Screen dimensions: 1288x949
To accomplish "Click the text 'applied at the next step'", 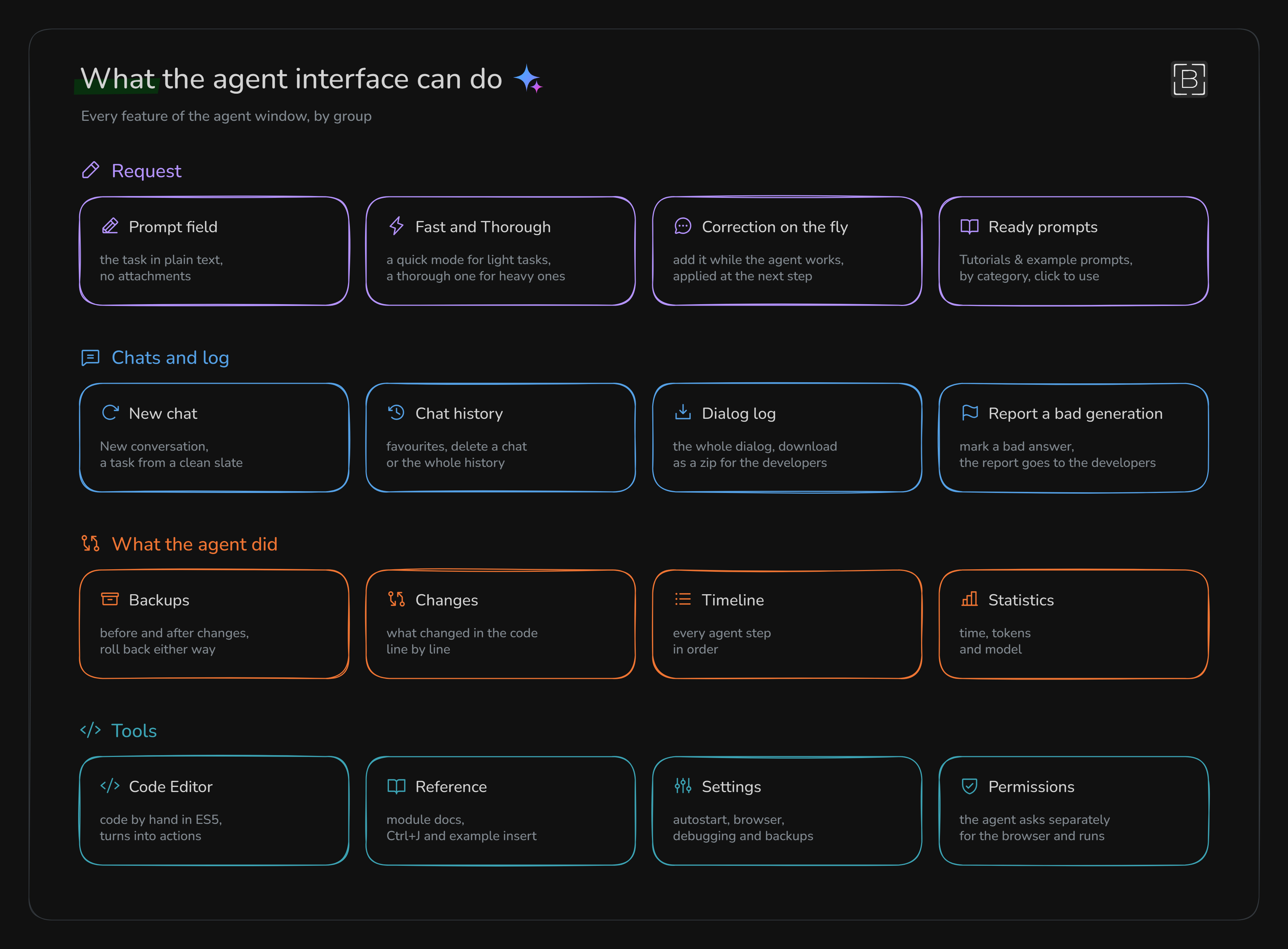I will 742,276.
